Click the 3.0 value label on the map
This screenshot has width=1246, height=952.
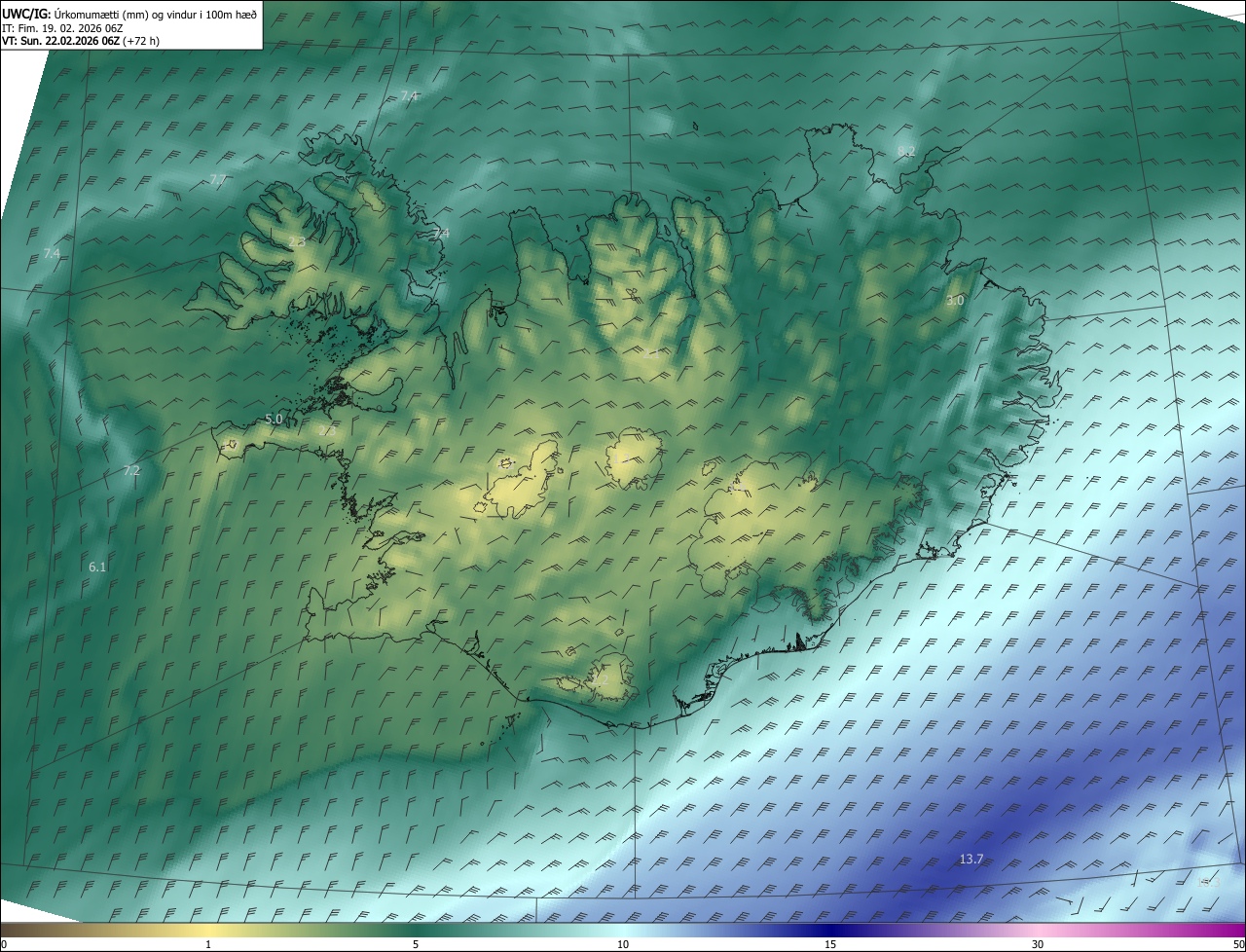955,301
